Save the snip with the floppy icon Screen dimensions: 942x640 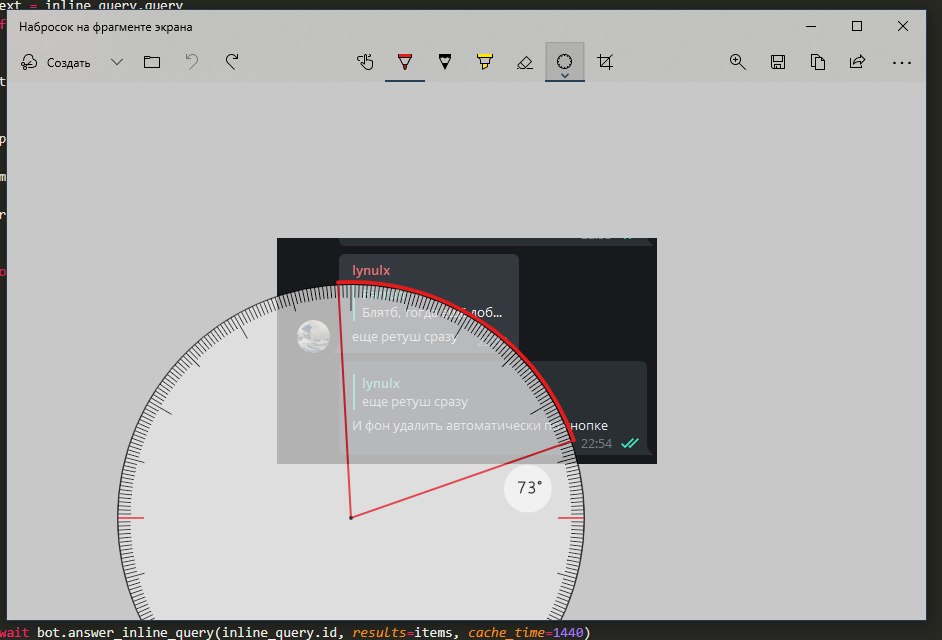tap(778, 62)
